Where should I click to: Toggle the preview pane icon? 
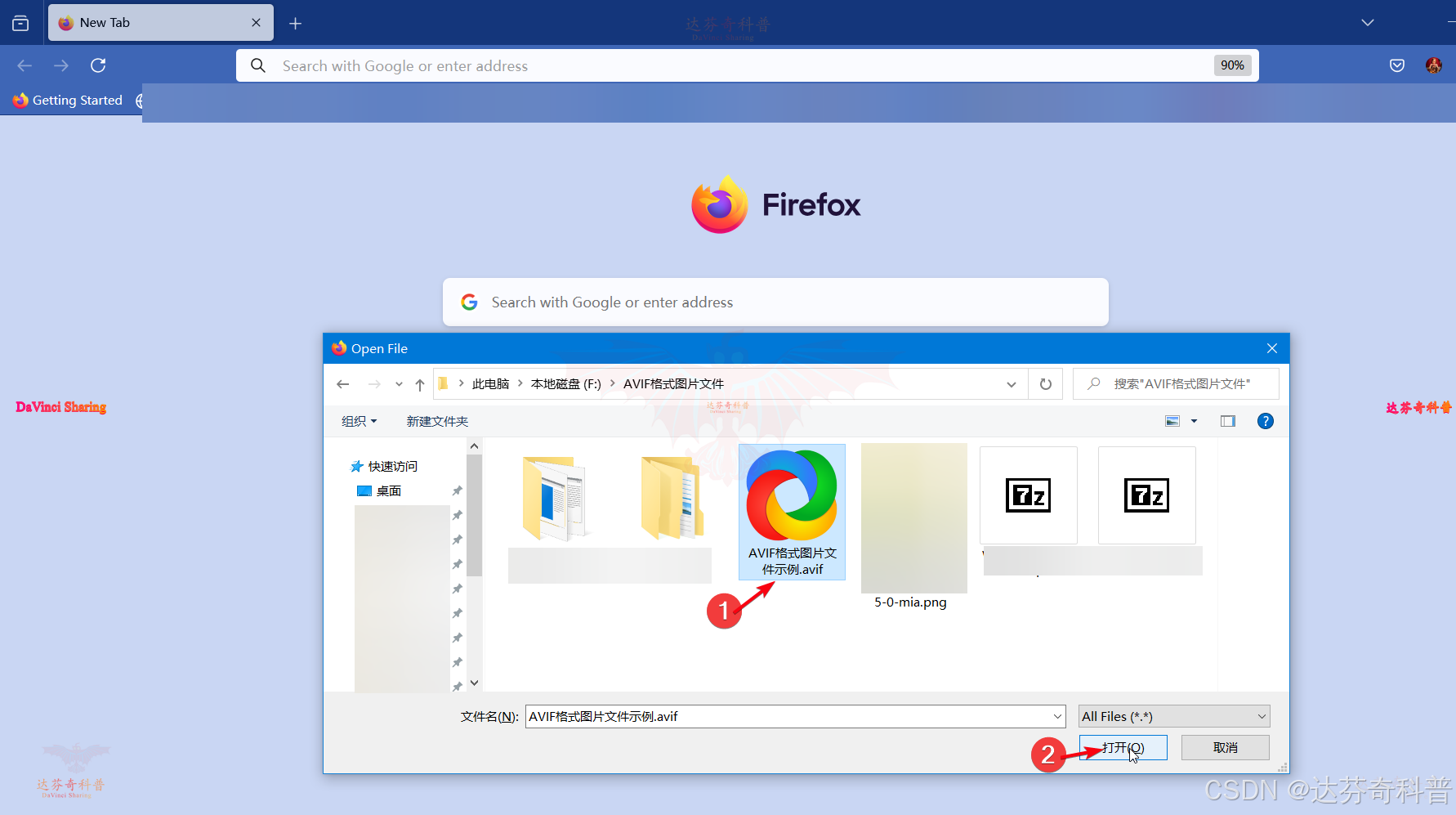point(1227,421)
